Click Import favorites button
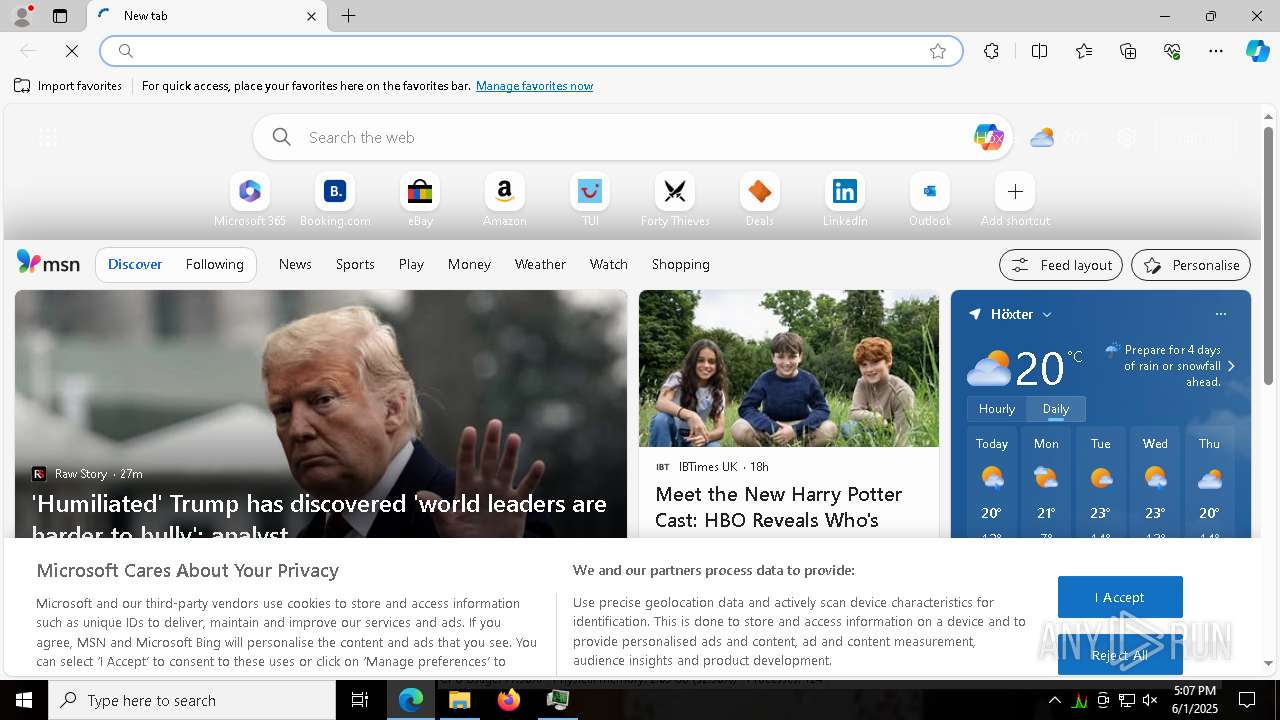Screen dimensions: 1280x720 pos(68,86)
